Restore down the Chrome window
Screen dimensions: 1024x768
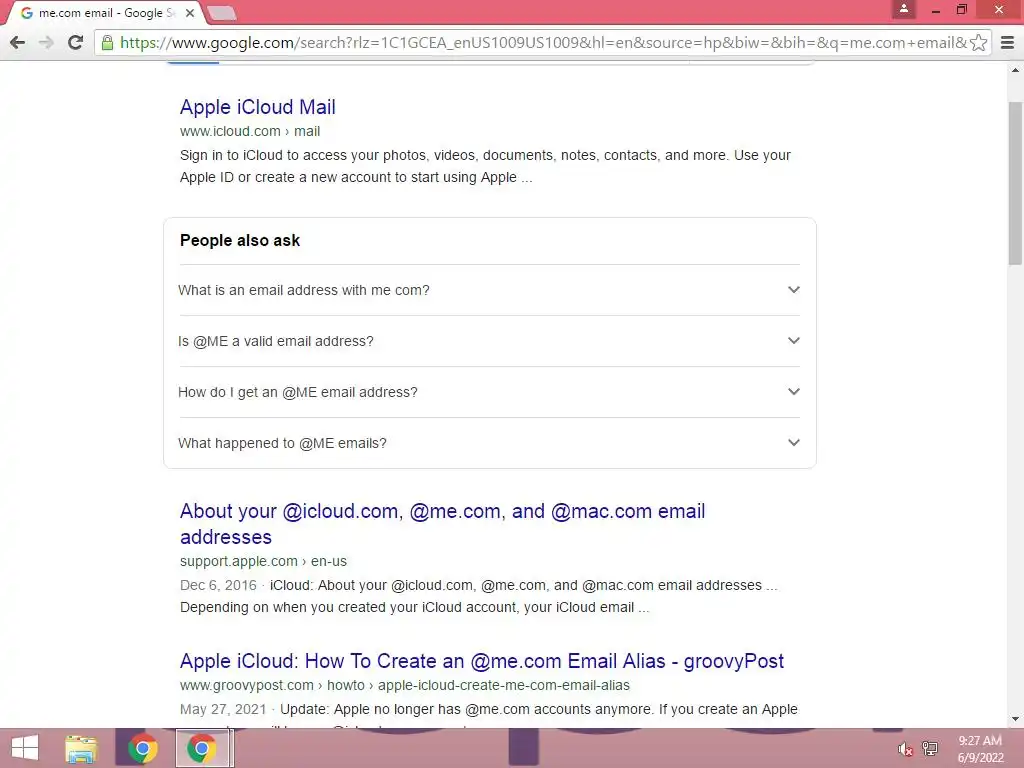point(961,9)
